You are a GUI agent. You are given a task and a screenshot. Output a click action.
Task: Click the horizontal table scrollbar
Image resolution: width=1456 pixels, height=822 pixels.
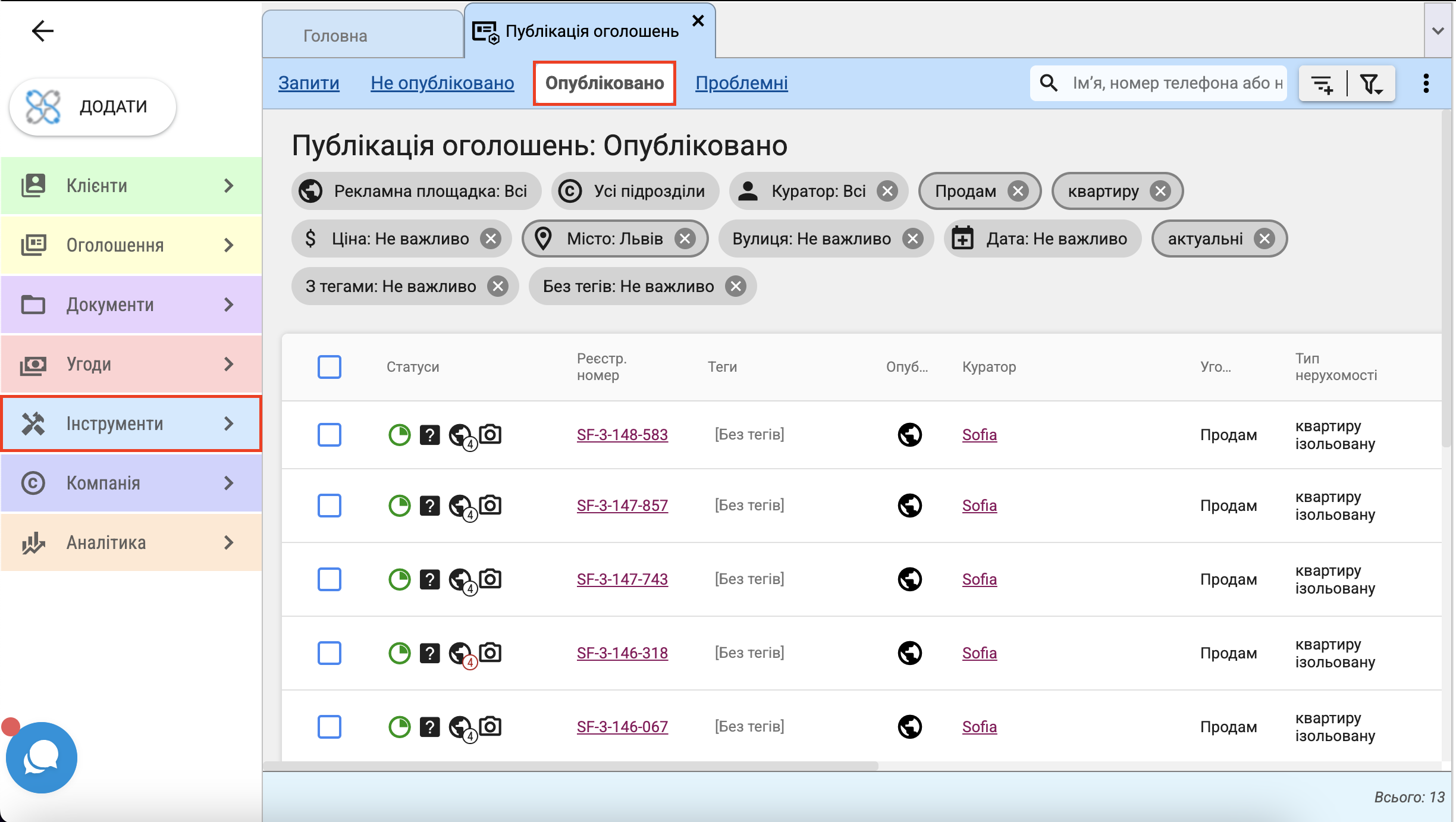(571, 766)
